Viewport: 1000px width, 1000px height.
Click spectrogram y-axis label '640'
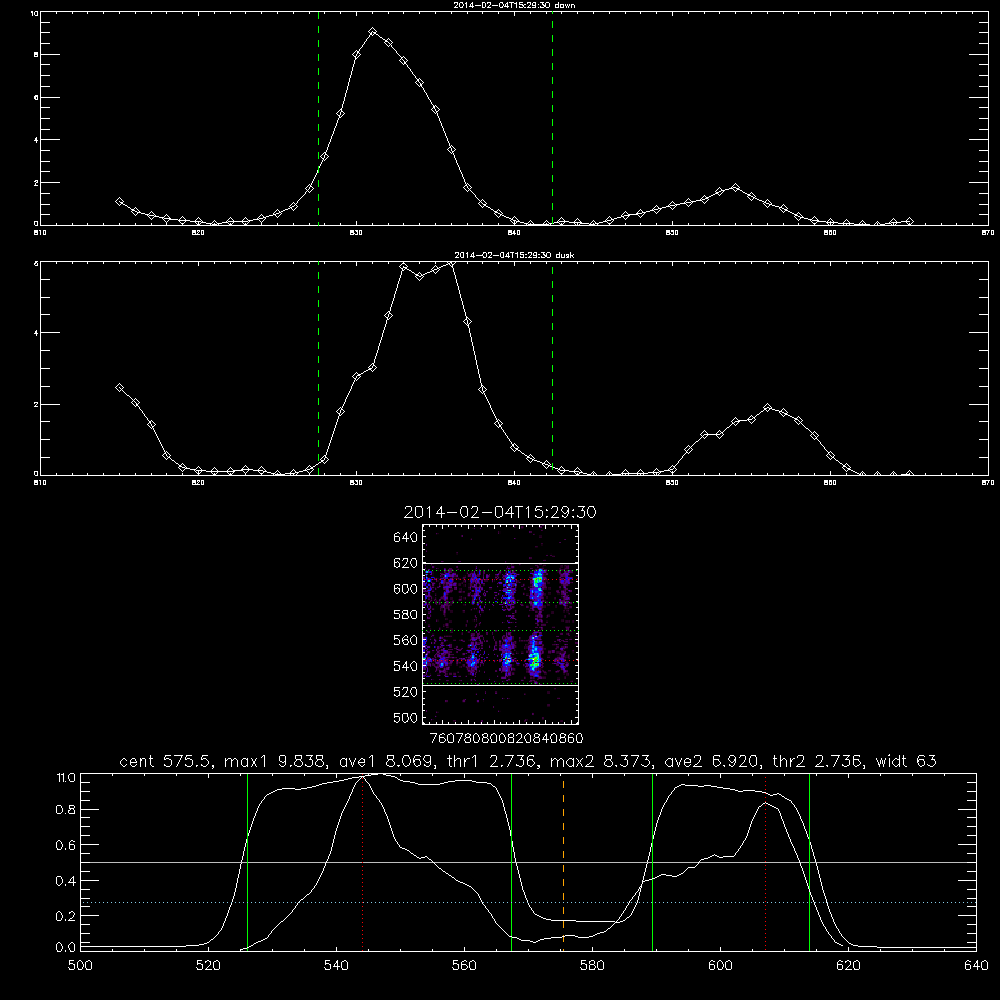click(406, 538)
